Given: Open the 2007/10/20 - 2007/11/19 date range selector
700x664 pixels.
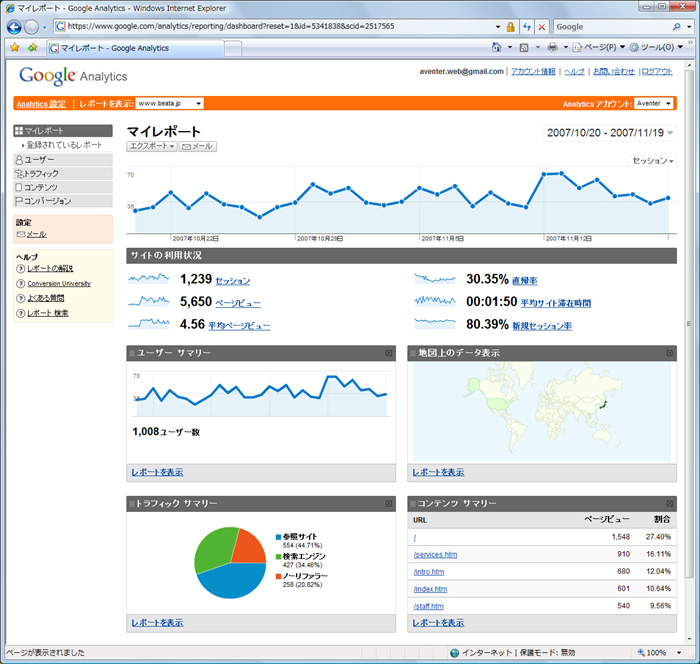Looking at the screenshot, I should 609,133.
